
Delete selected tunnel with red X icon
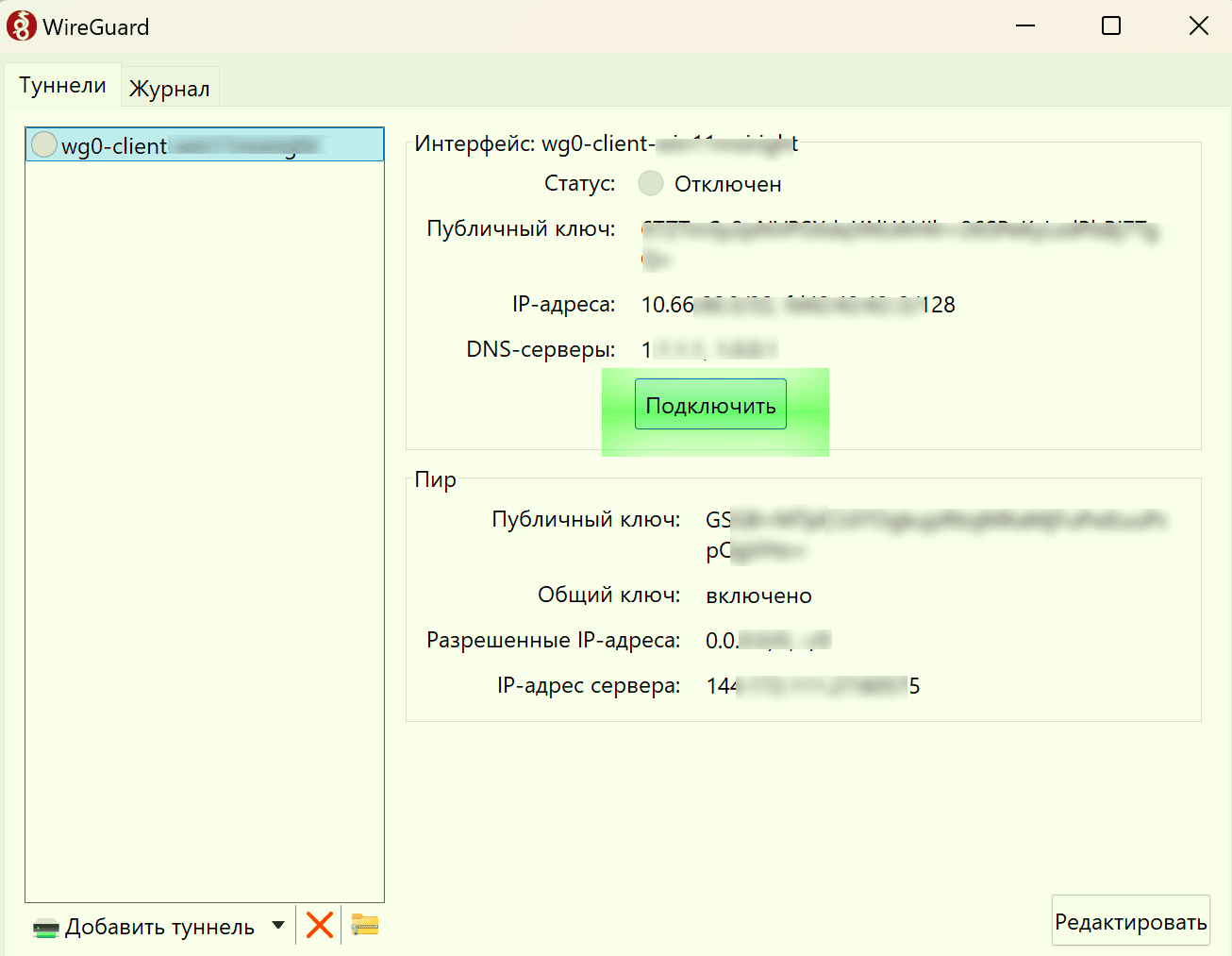(x=320, y=925)
